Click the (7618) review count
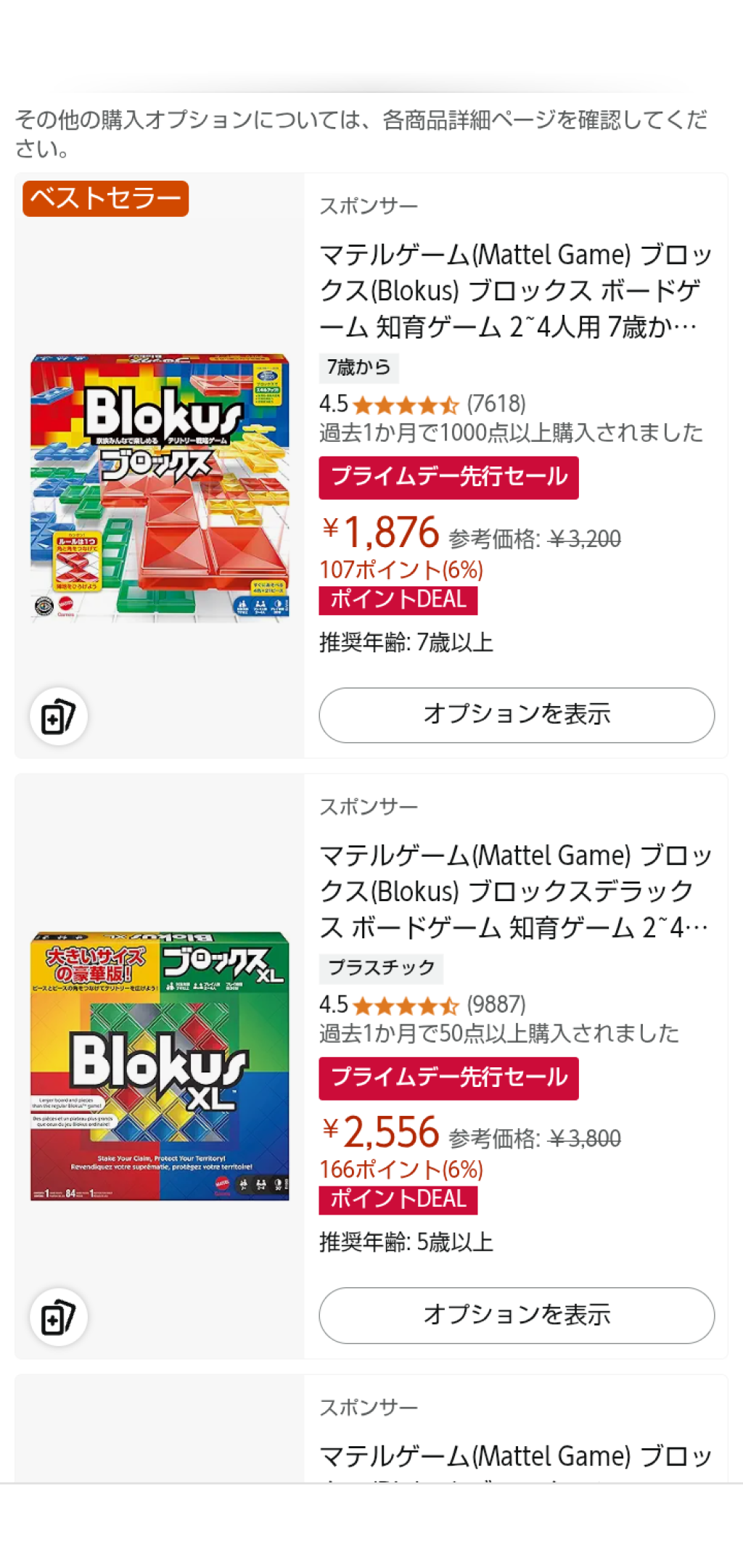Screen dimensions: 743x1568 [496, 404]
